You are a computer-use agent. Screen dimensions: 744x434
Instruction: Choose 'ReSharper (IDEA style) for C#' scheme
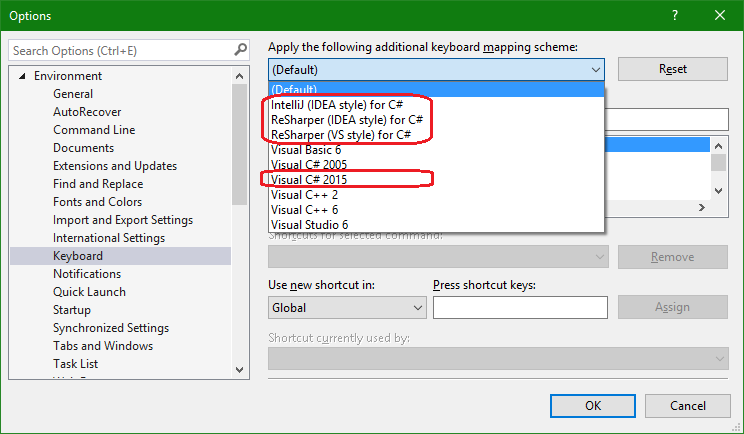(346, 119)
